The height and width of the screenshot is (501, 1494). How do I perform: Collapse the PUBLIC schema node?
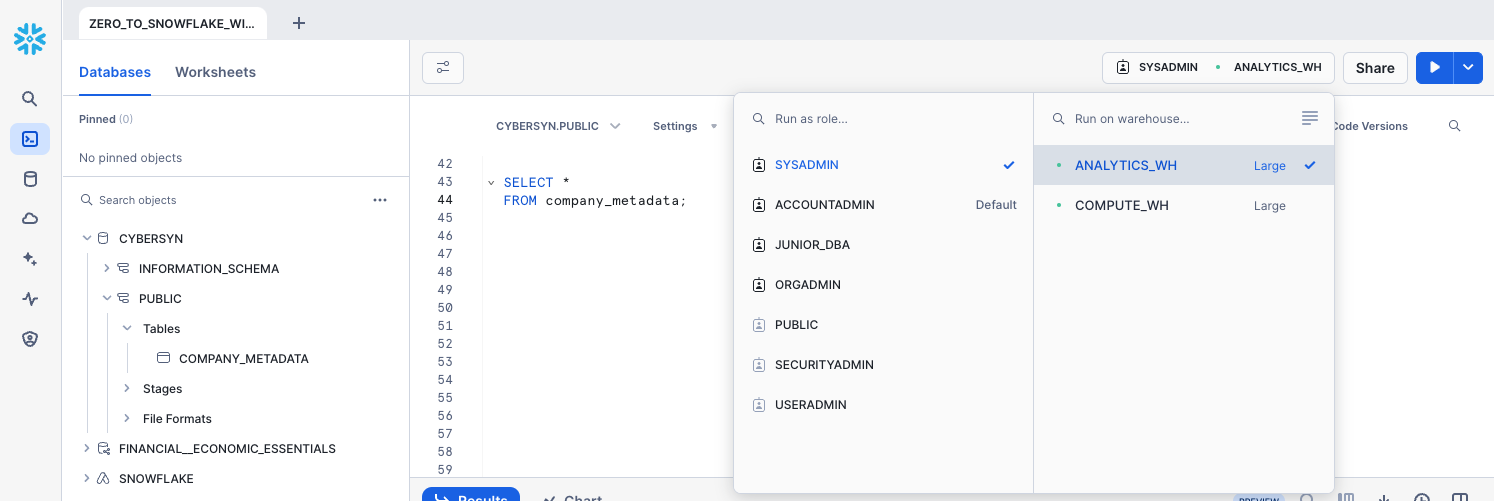[x=107, y=299]
